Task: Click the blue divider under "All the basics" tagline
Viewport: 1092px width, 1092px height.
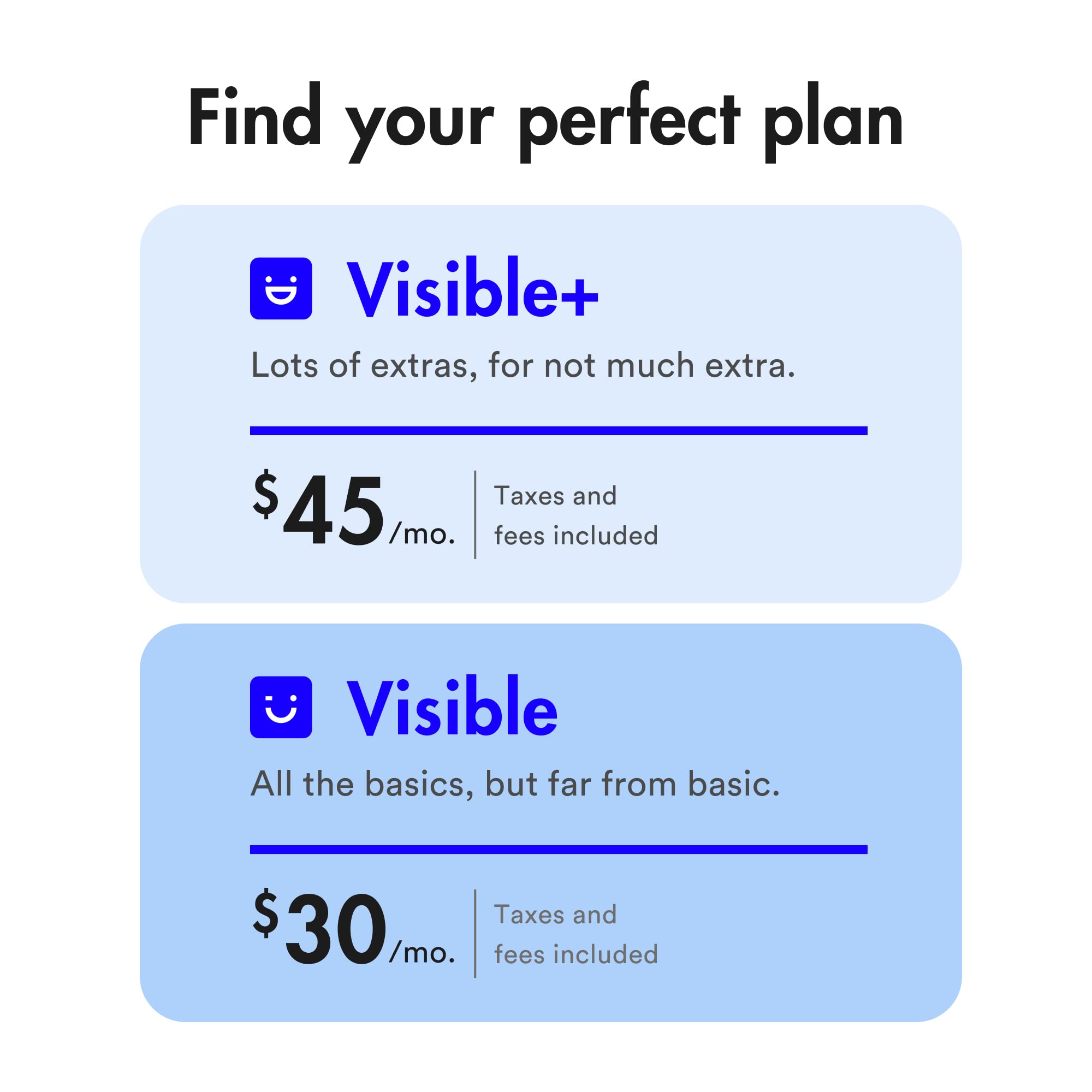Action: 559,850
